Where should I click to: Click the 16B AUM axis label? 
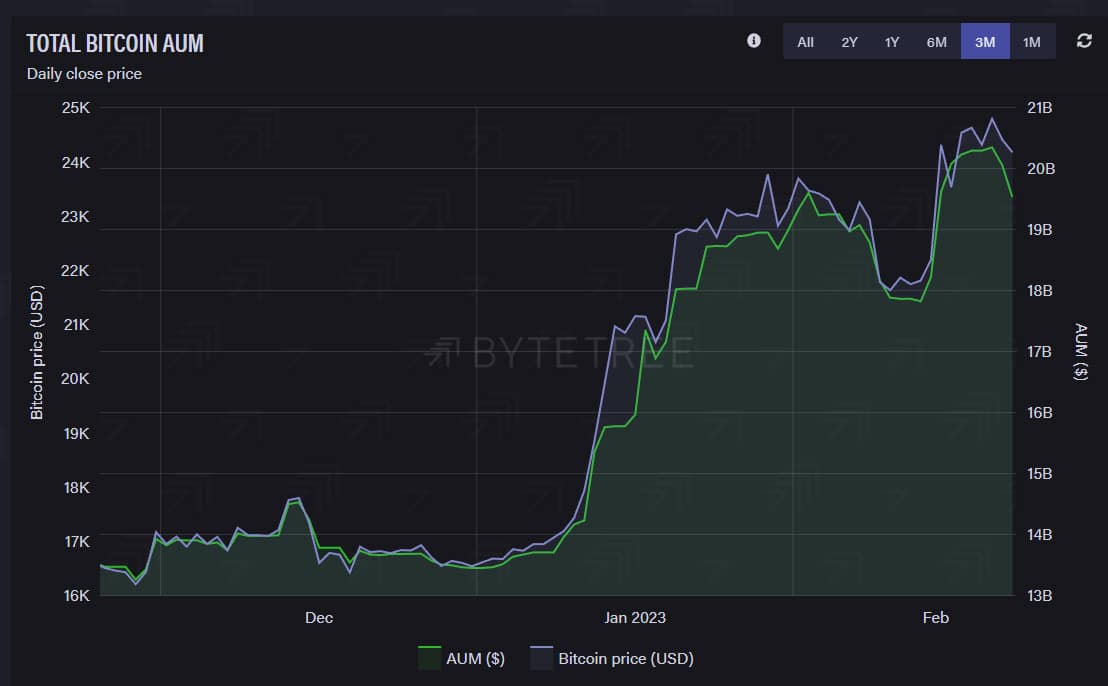[x=1039, y=413]
